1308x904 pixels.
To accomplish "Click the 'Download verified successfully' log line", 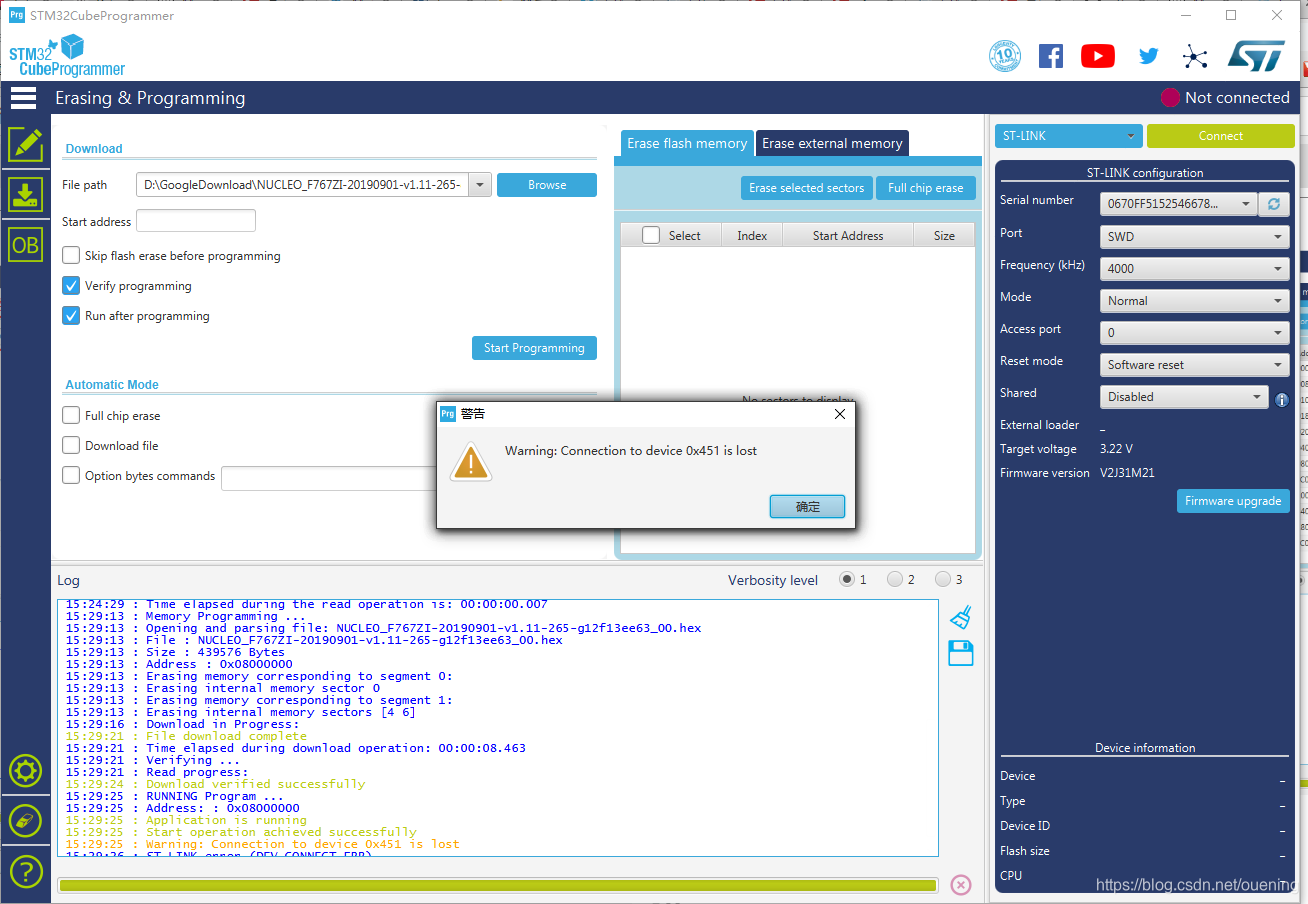I will (x=255, y=784).
